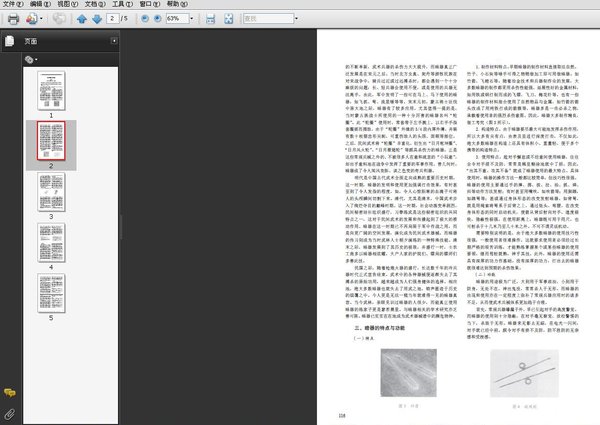Go to next page with the down arrow
The height and width of the screenshot is (425, 600).
[x=97, y=19]
